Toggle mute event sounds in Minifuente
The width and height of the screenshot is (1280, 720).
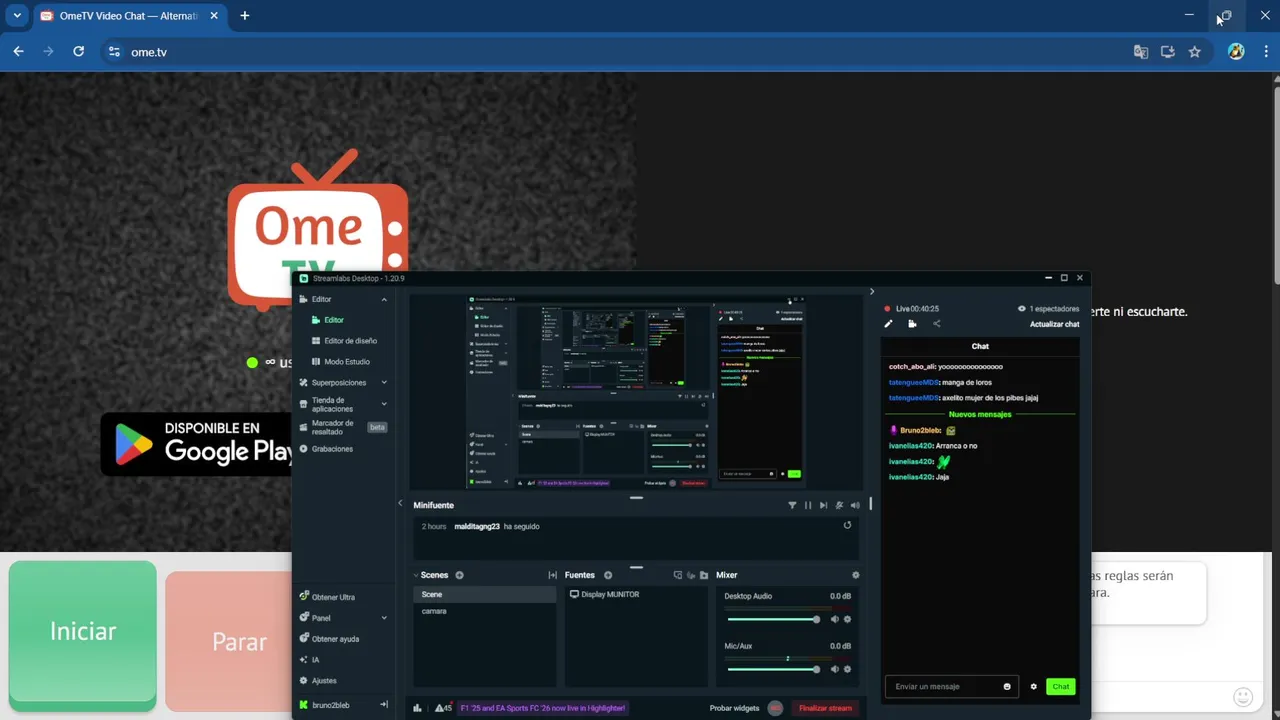839,505
